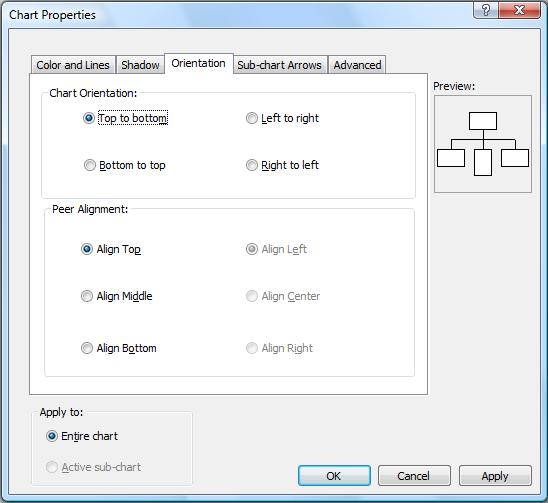Select the Orientation tab
The image size is (548, 503).
(x=199, y=63)
